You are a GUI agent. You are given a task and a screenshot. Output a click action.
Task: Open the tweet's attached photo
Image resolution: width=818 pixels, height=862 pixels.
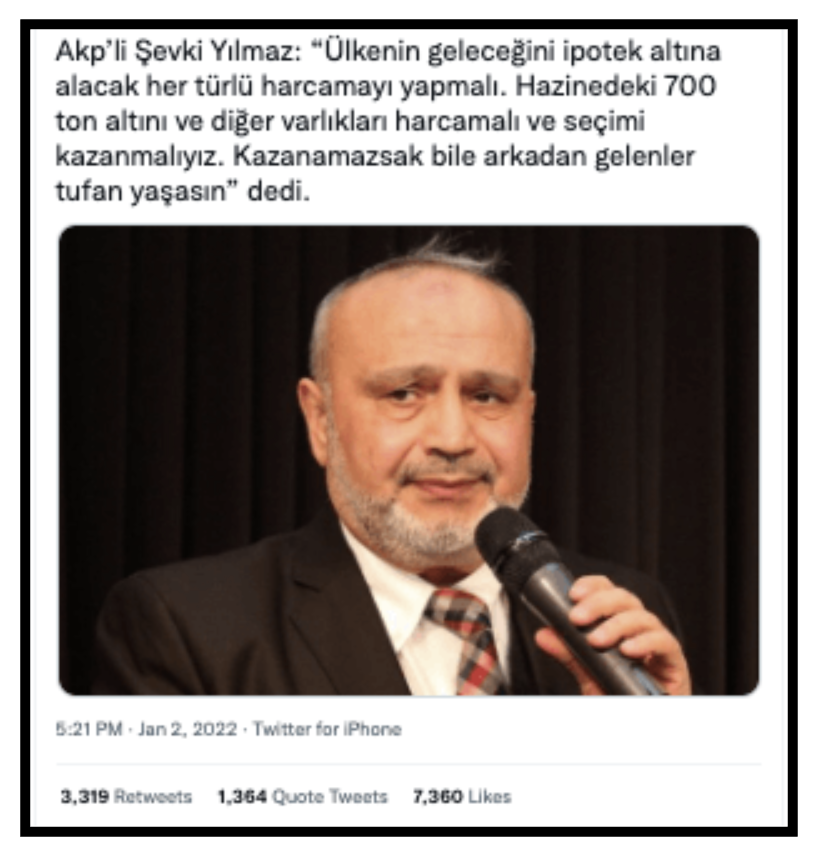(x=409, y=460)
